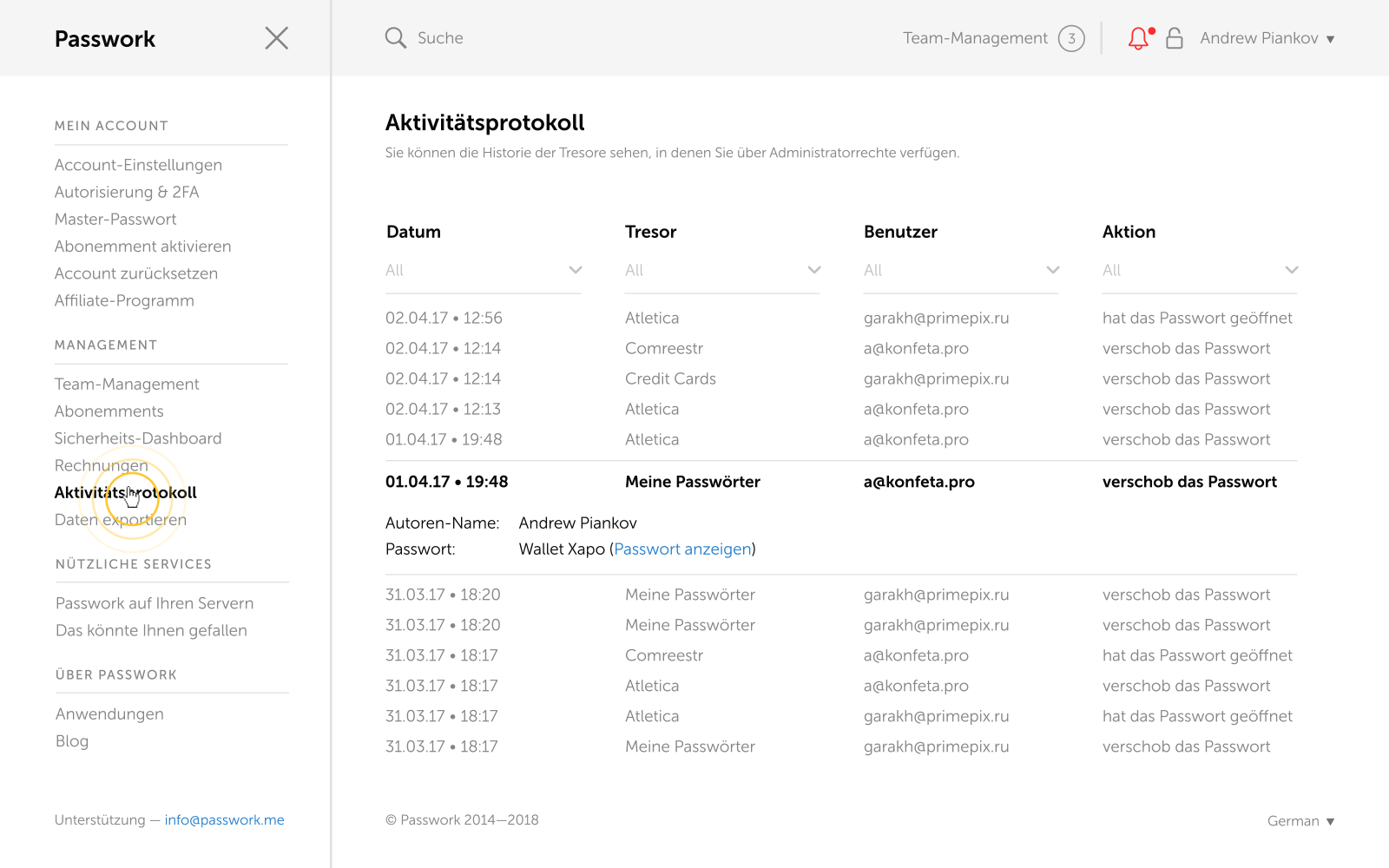The height and width of the screenshot is (868, 1389).
Task: Click the Datum column header
Action: pos(413,232)
